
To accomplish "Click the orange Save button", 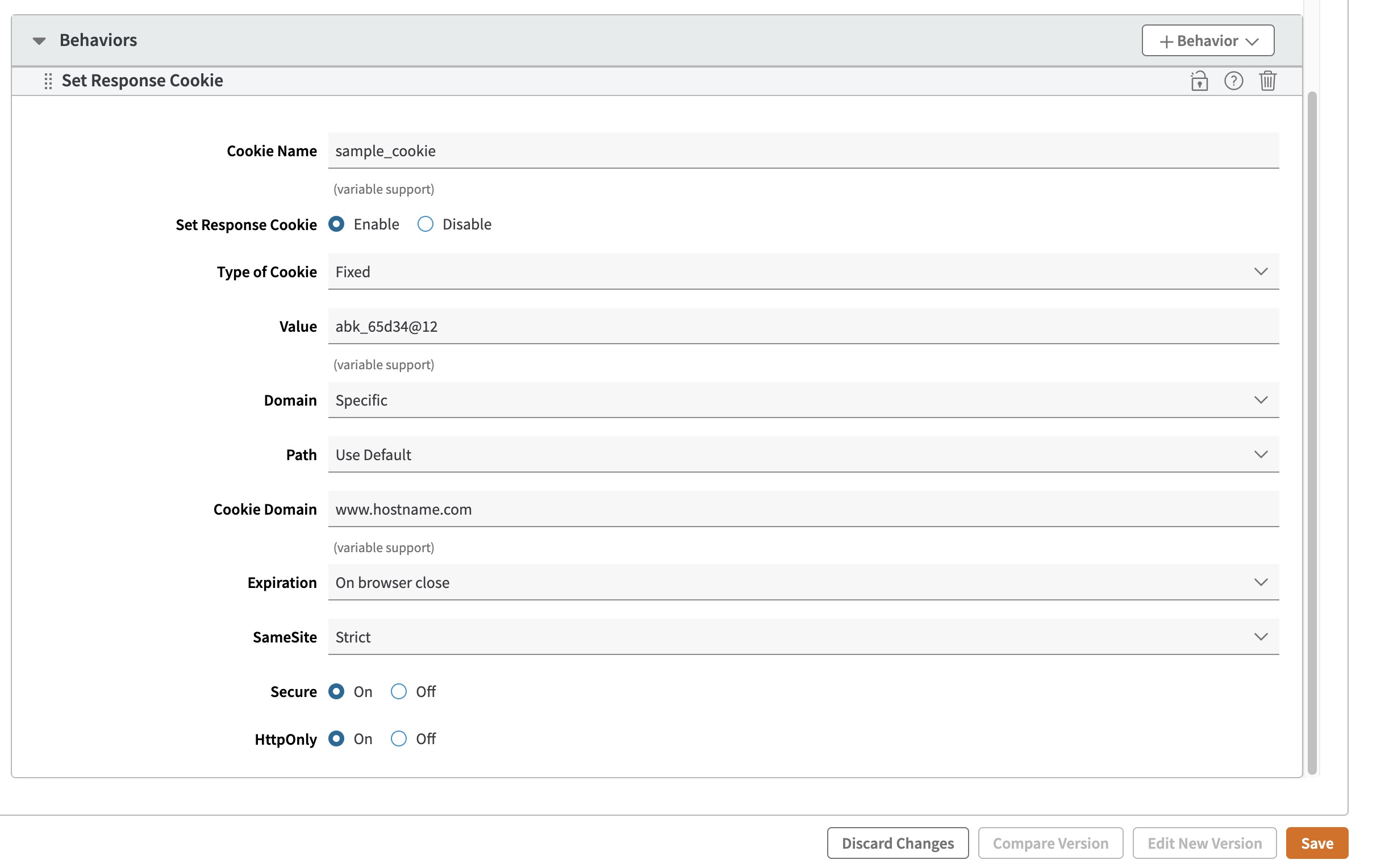I will 1316,843.
